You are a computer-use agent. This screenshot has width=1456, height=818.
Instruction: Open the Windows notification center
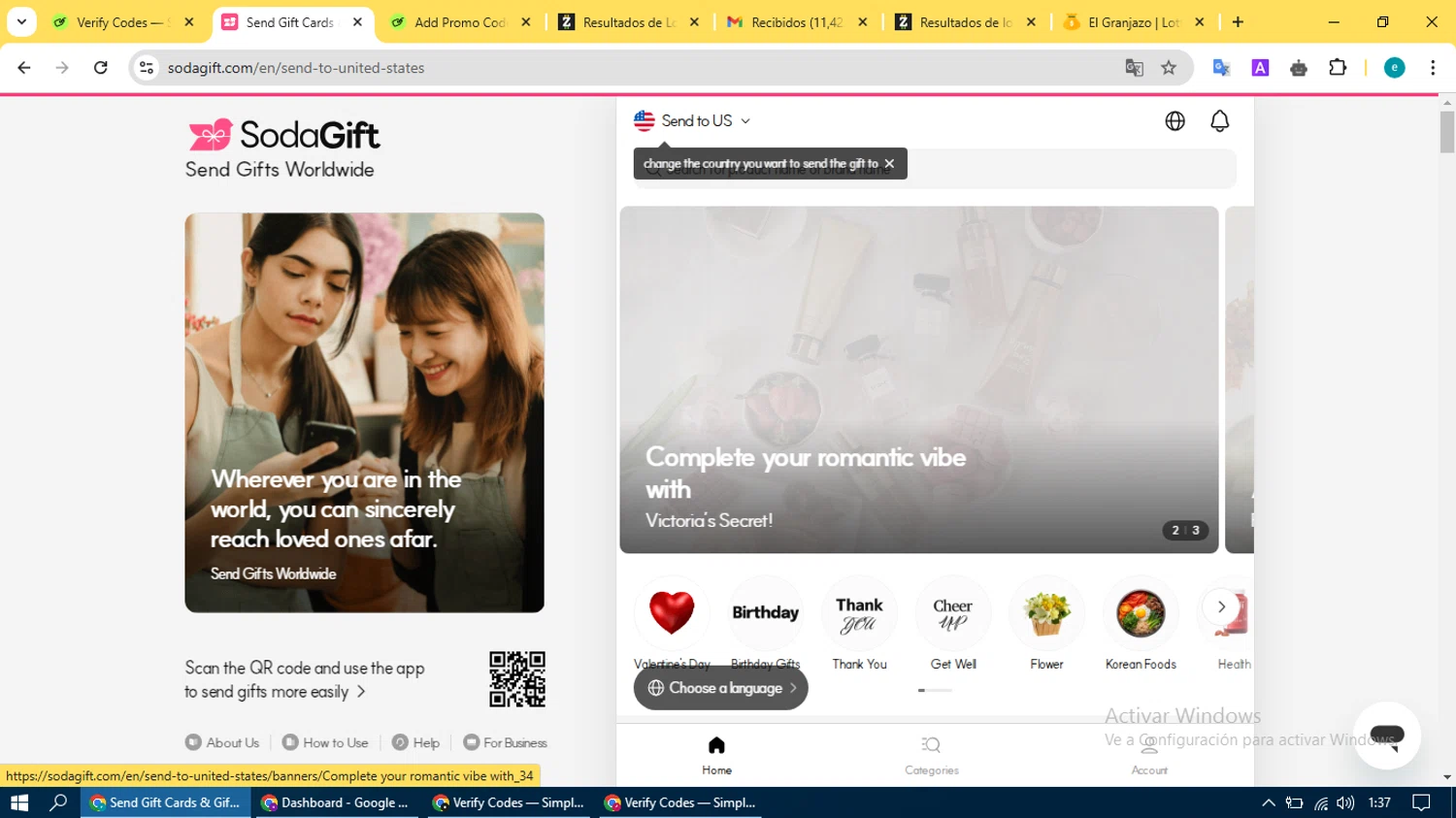click(1422, 802)
